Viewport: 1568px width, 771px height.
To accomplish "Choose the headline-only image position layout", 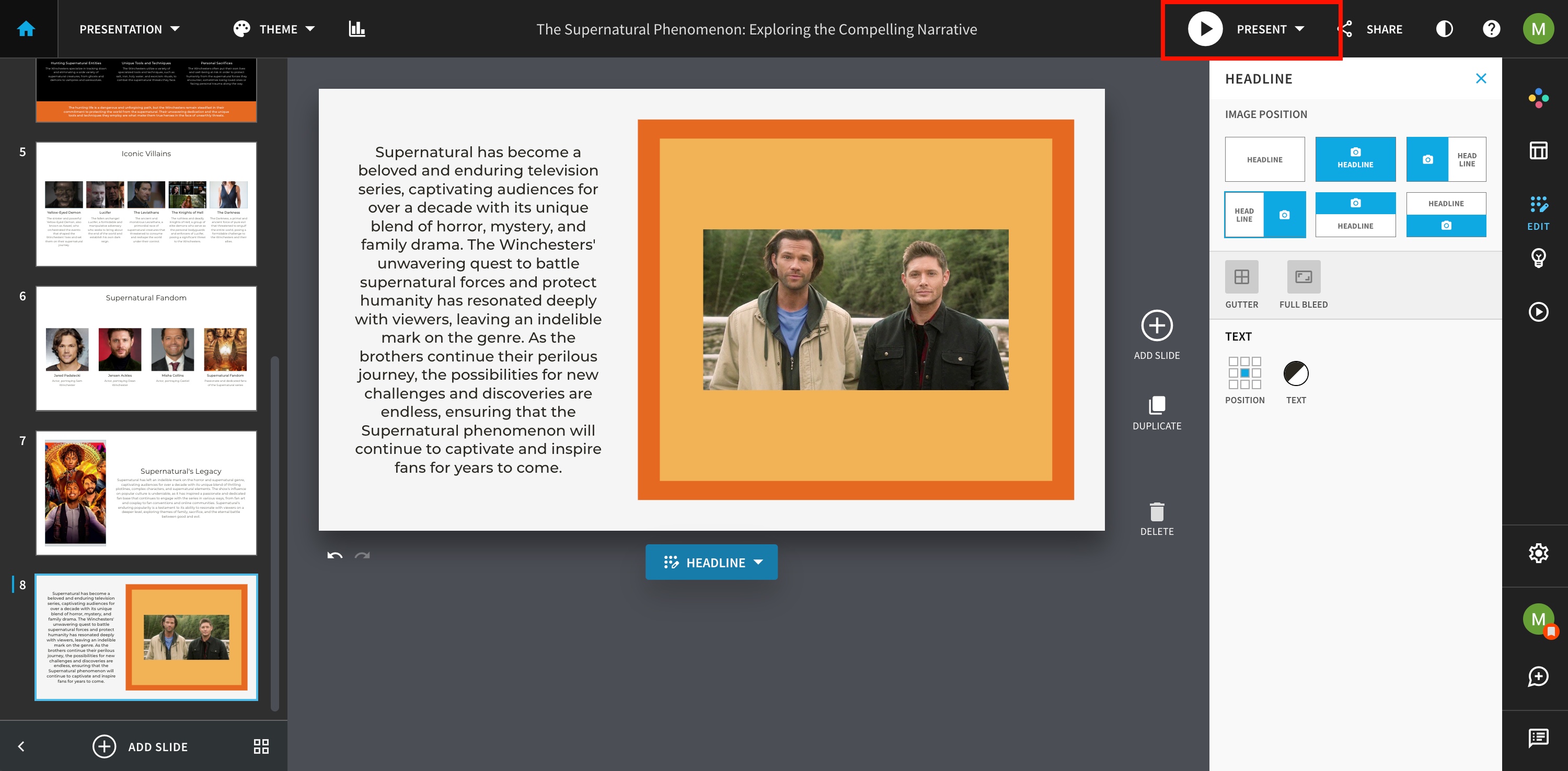I will 1264,159.
